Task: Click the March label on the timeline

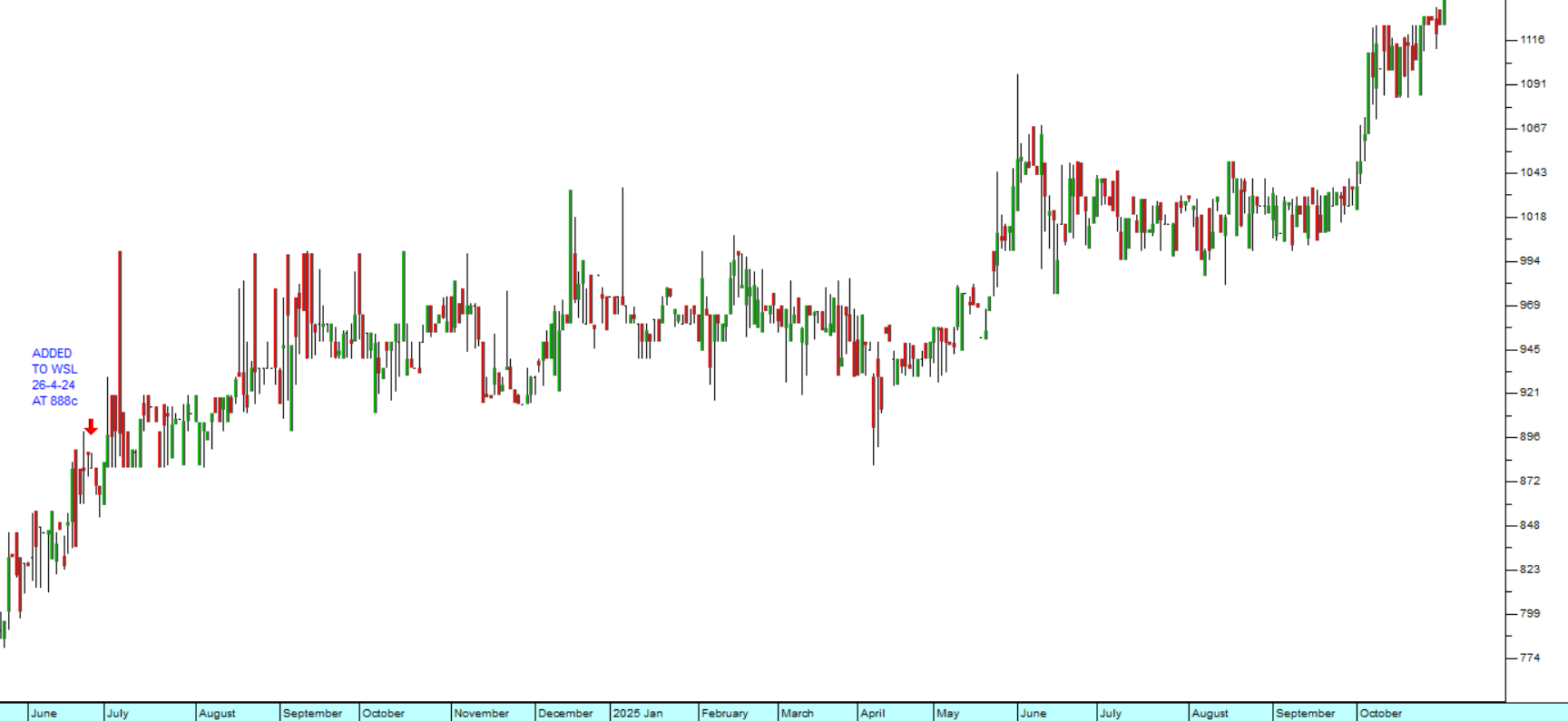Action: pos(798,714)
